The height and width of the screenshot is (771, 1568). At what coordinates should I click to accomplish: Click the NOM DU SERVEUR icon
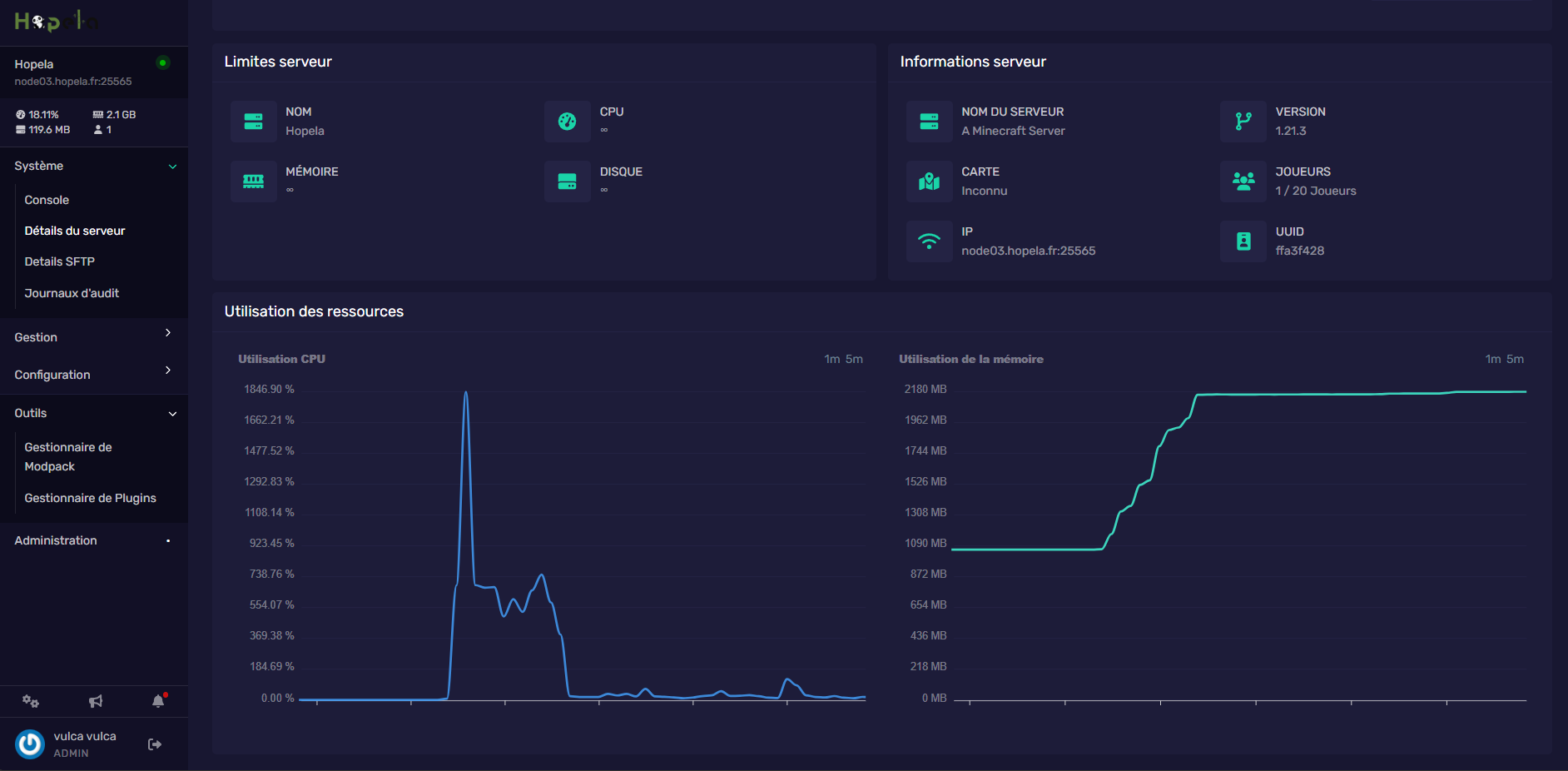[x=930, y=122]
